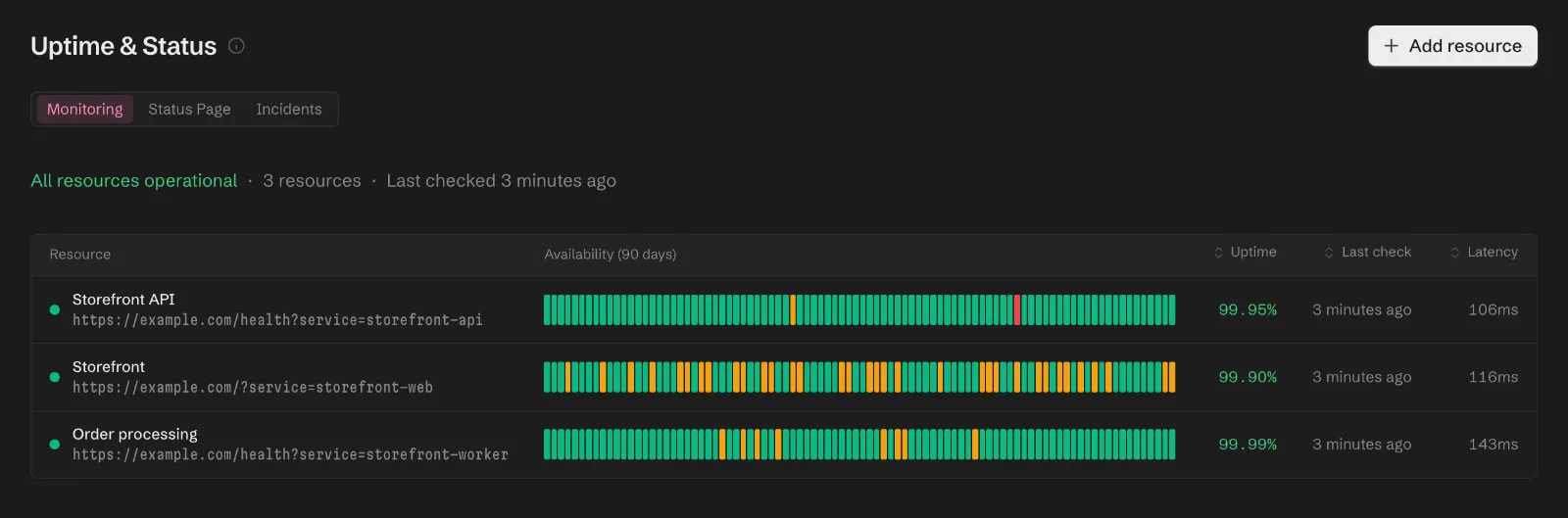The image size is (1568, 518).
Task: Sort by the Latency column header
Action: click(x=1484, y=253)
